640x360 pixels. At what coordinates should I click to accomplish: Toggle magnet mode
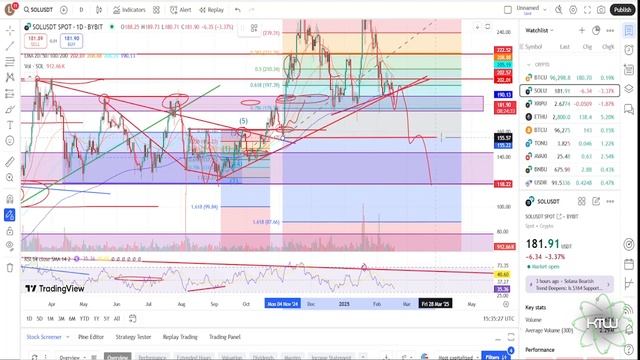click(x=10, y=199)
